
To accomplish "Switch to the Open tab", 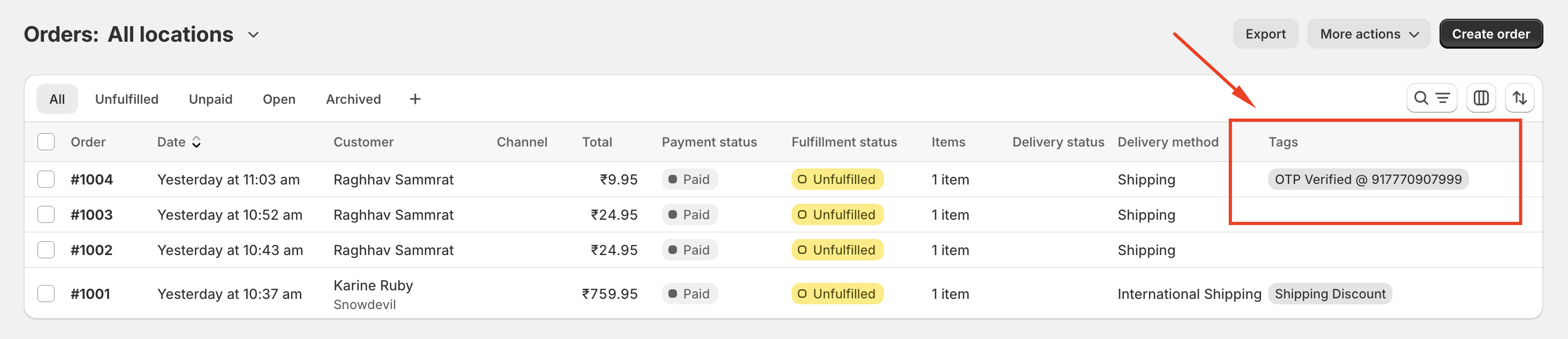I will tap(279, 98).
